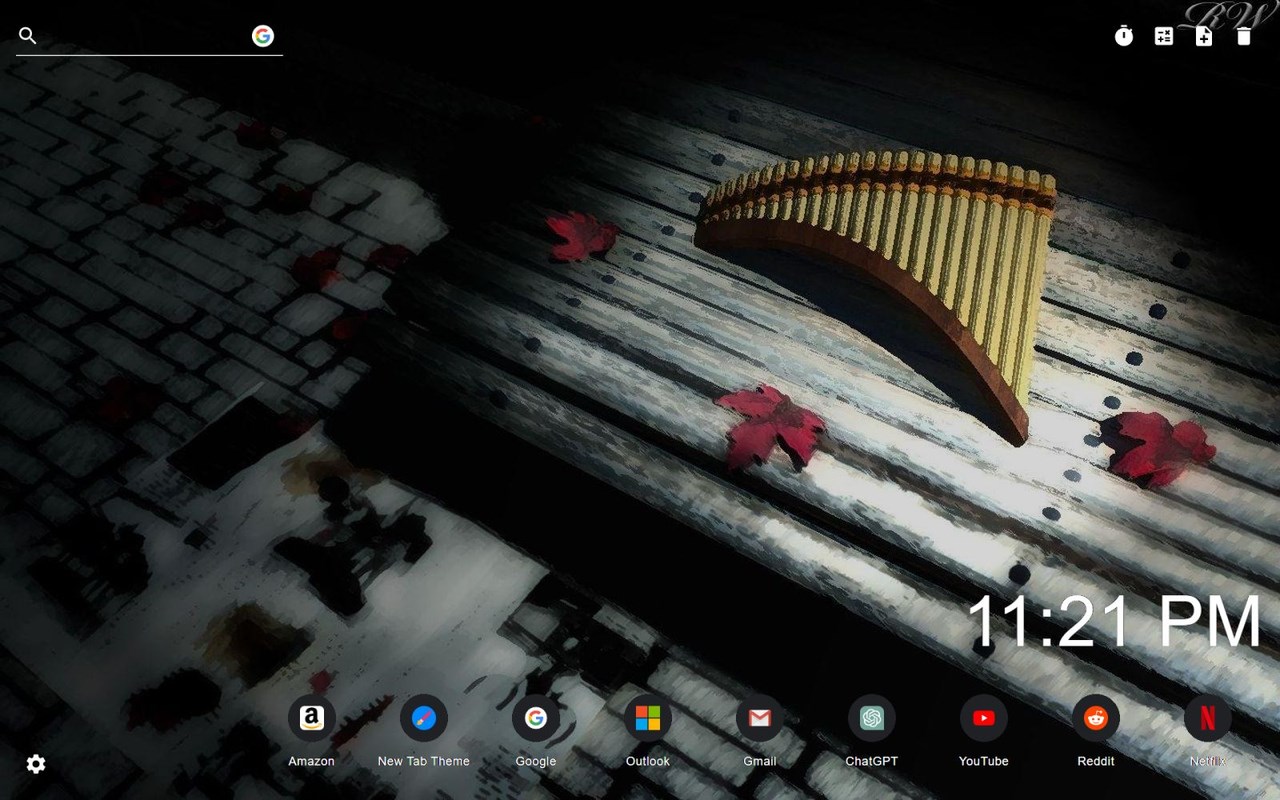Screen dimensions: 1280x800
Task: Open the Reddit shortcut icon
Action: [1096, 717]
